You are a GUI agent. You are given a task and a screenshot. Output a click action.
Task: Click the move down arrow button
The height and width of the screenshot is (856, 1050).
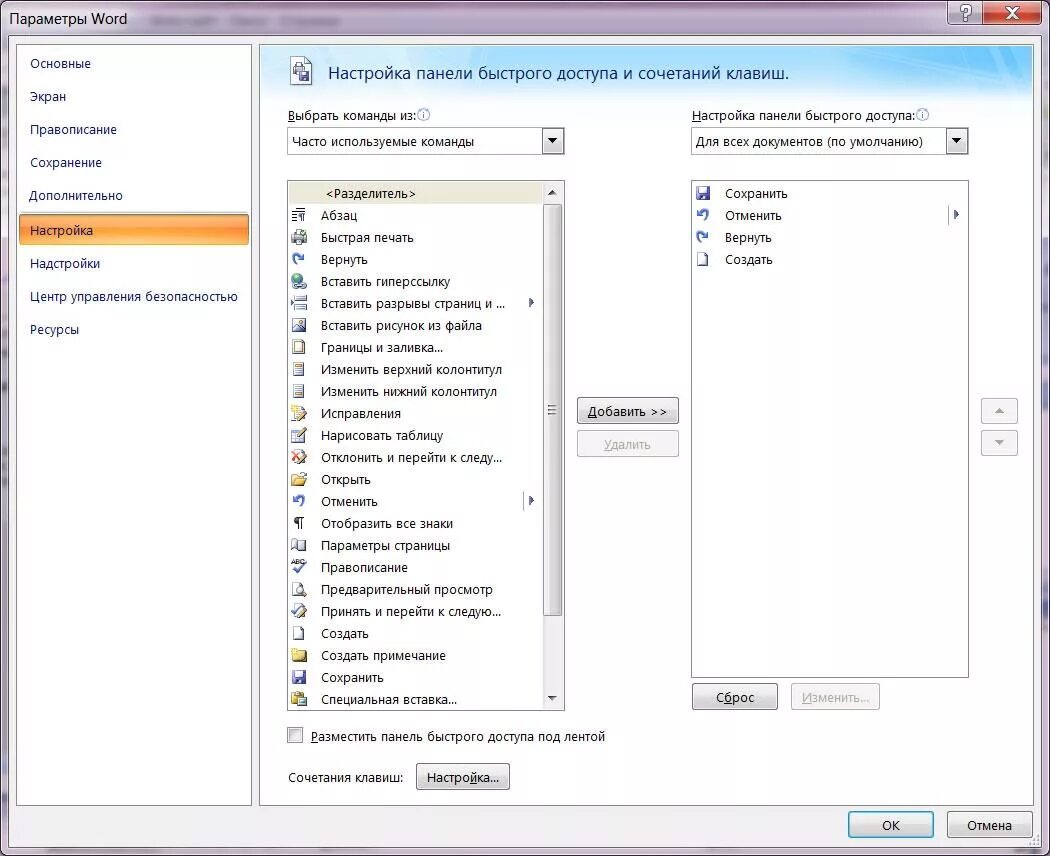pyautogui.click(x=999, y=443)
